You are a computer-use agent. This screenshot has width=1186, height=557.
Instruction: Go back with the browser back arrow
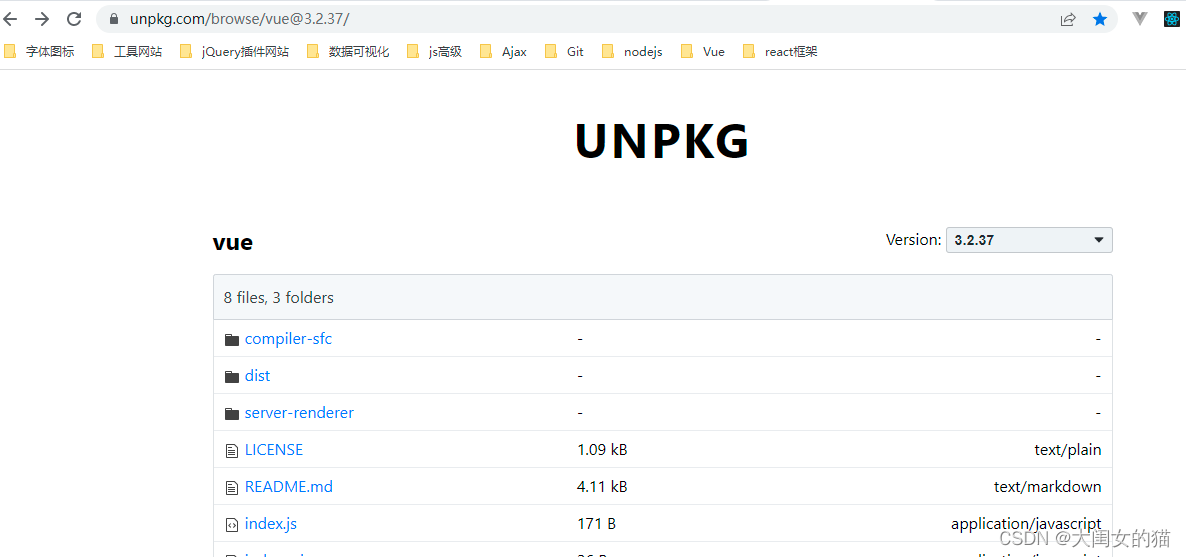(x=10, y=20)
